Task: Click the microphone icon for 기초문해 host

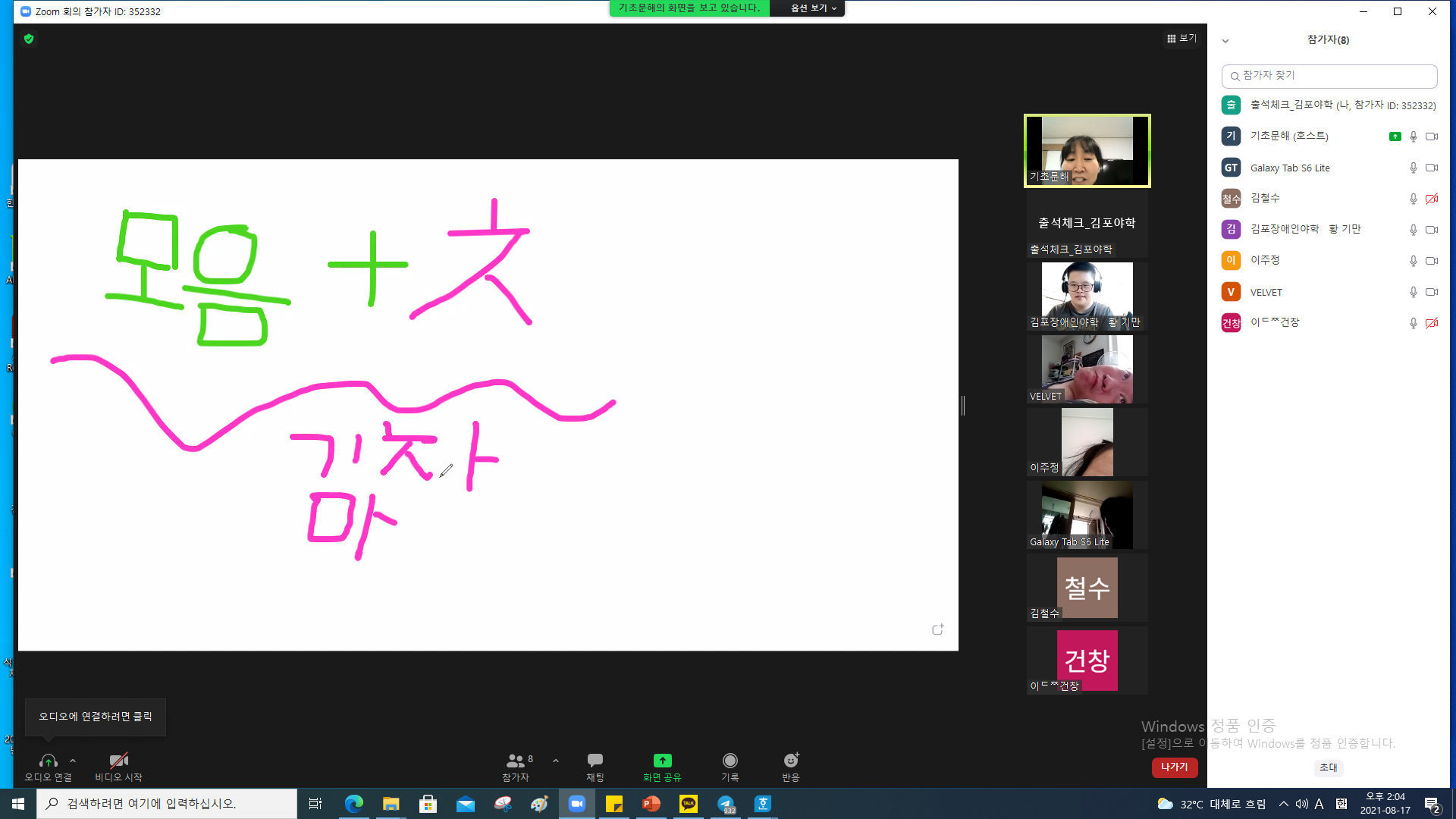Action: tap(1413, 136)
